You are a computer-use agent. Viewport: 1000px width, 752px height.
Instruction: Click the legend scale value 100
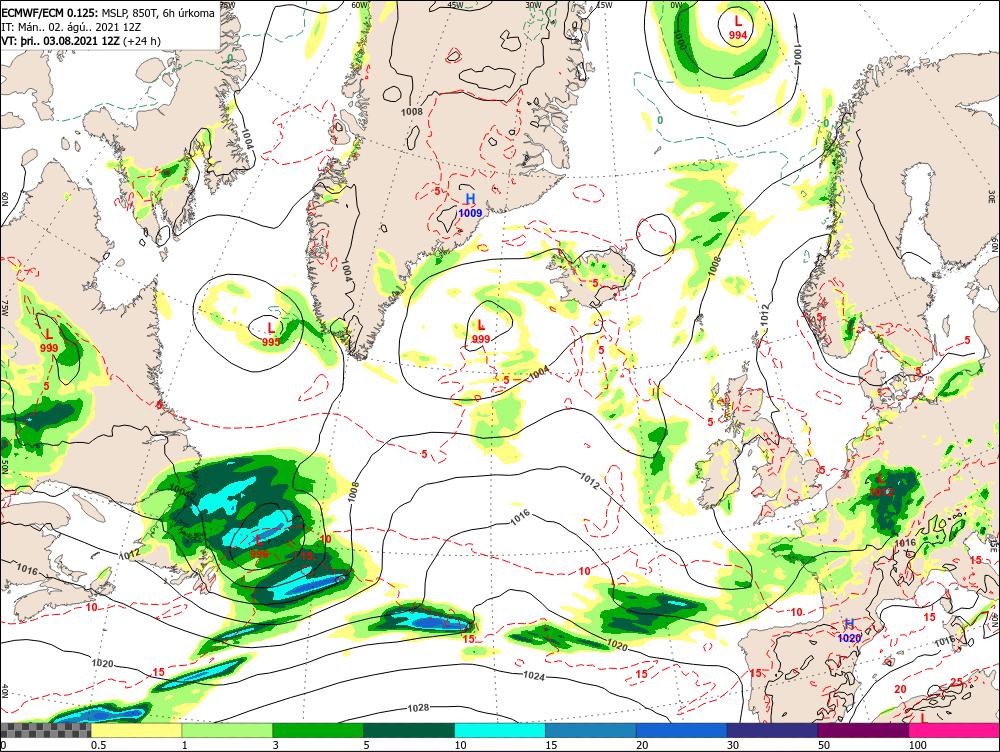pyautogui.click(x=918, y=745)
